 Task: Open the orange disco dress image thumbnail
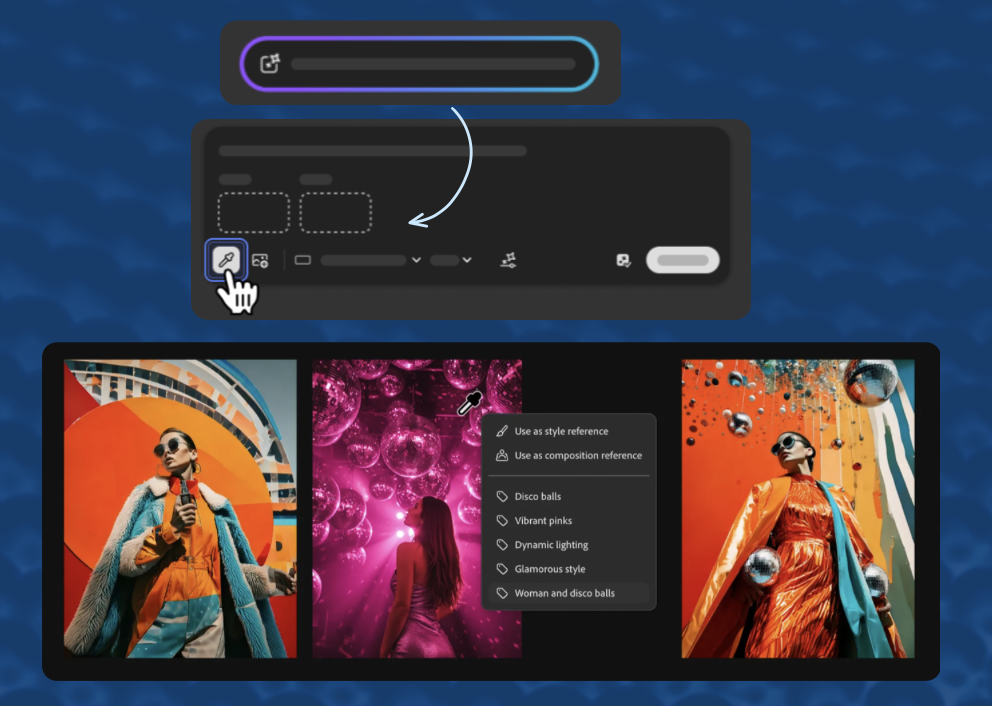798,509
